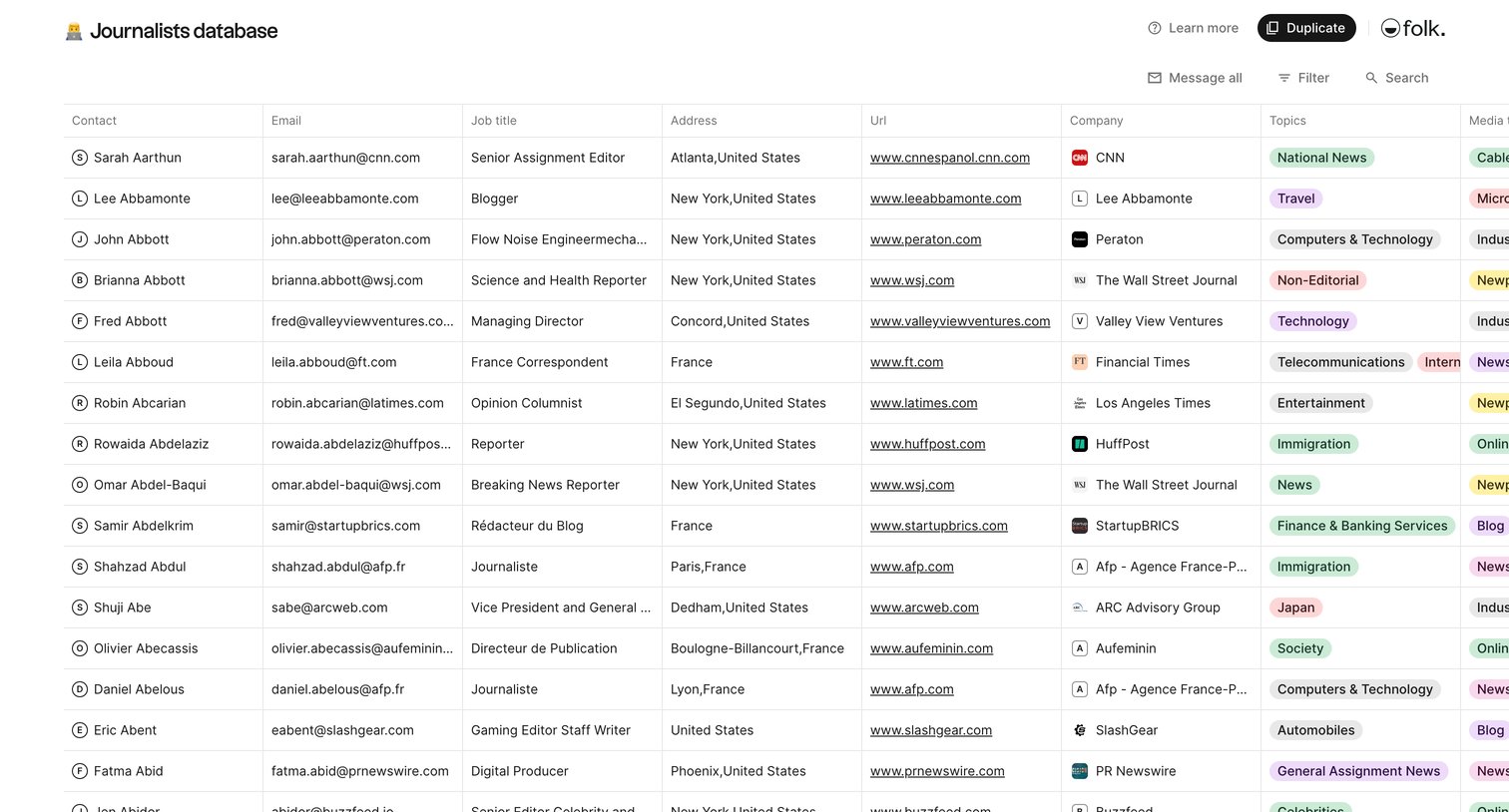Click the Aufeminin company letter icon
Screen dimensions: 1509x812
[x=1080, y=648]
